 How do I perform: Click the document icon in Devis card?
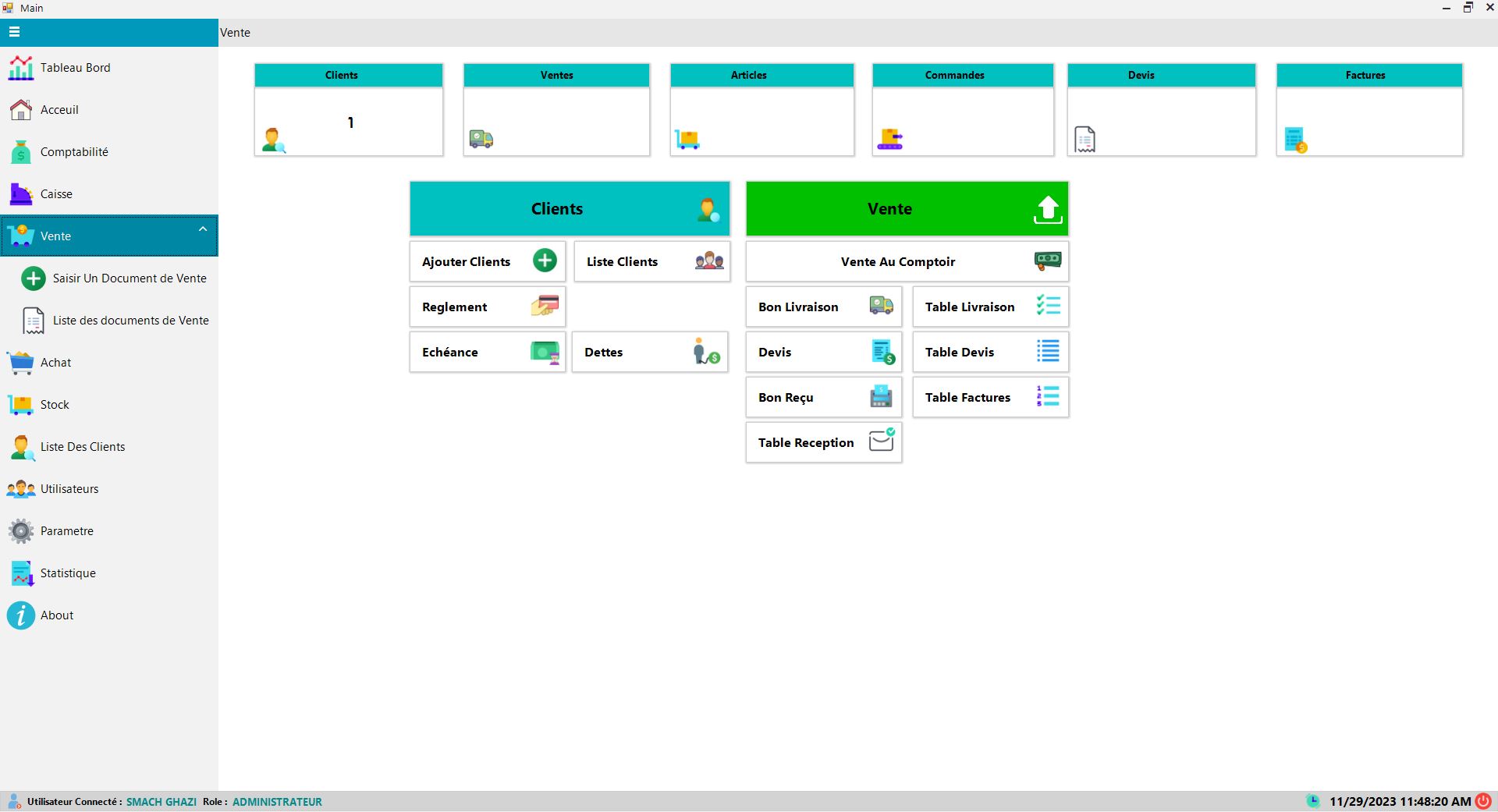click(x=1084, y=140)
